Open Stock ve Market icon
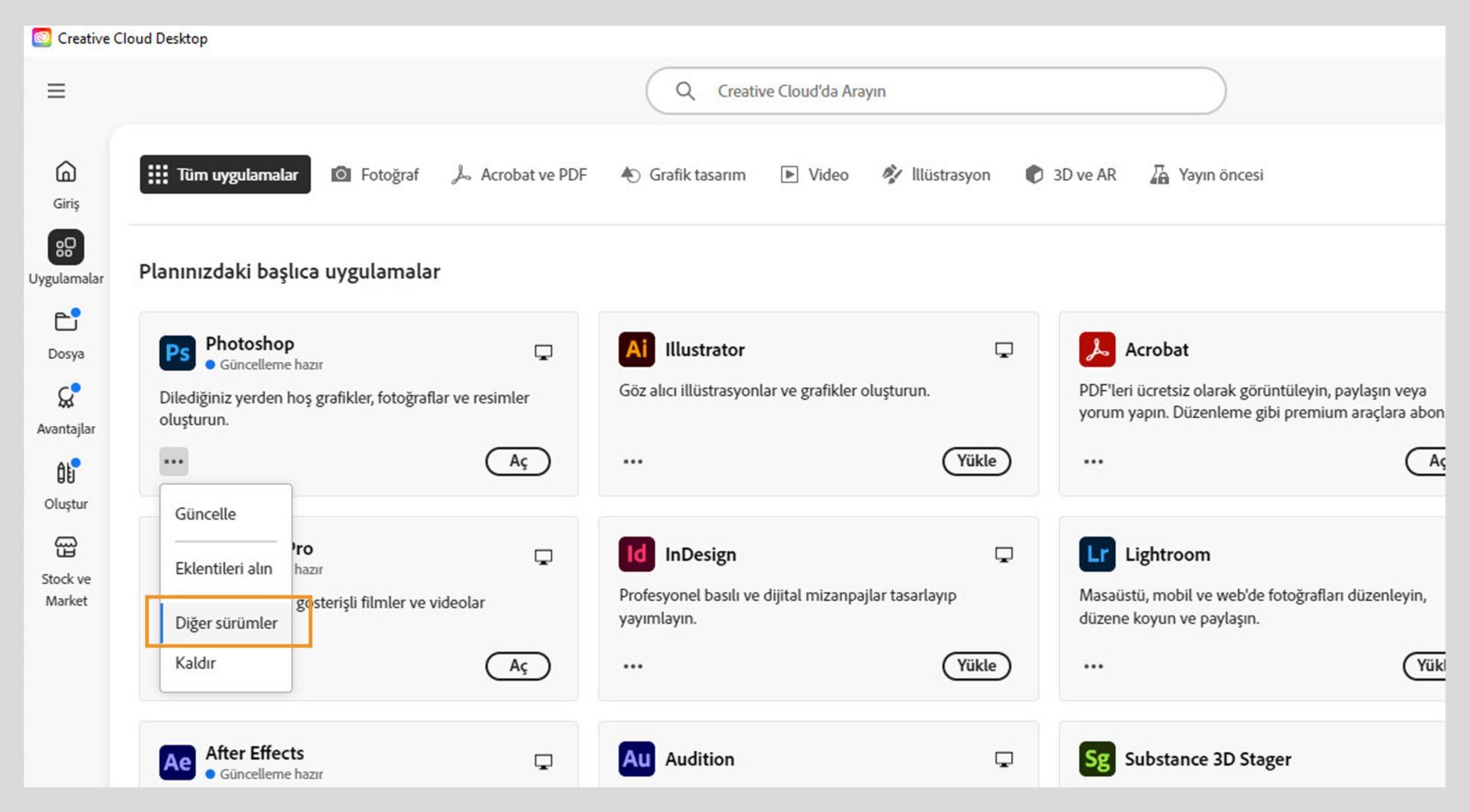1470x812 pixels. [x=66, y=547]
